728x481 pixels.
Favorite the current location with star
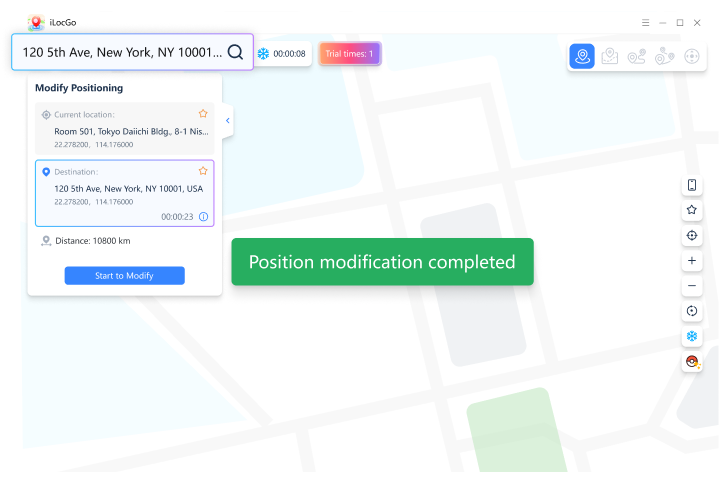pos(203,114)
